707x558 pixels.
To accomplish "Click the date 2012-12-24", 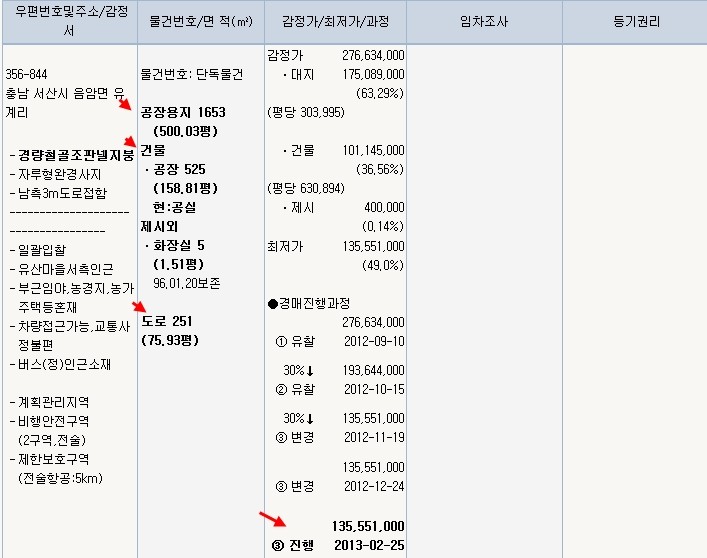I will click(x=374, y=486).
